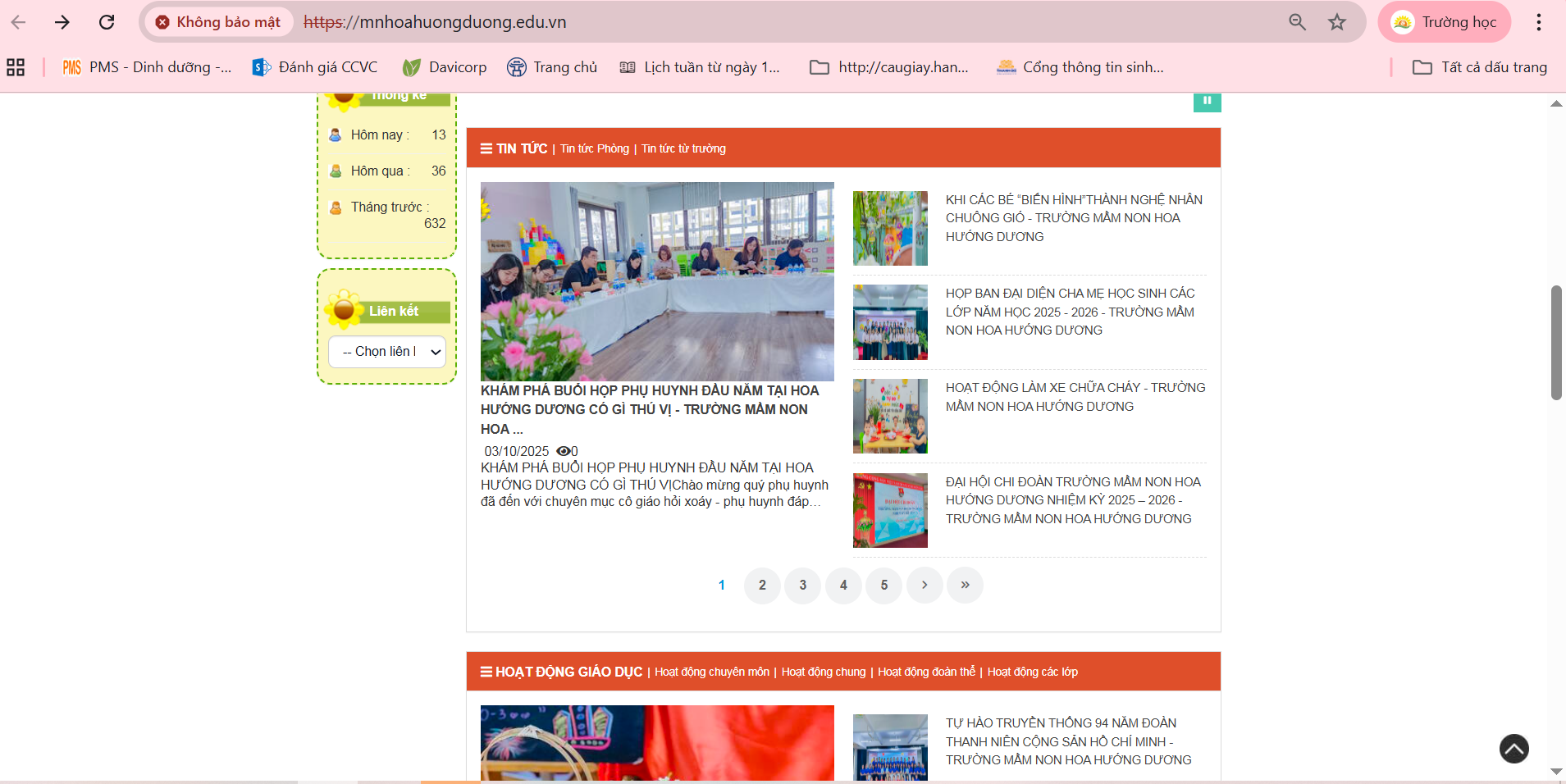1566x784 pixels.
Task: Switch to 'Tin tức từ trường' tab
Action: click(683, 148)
